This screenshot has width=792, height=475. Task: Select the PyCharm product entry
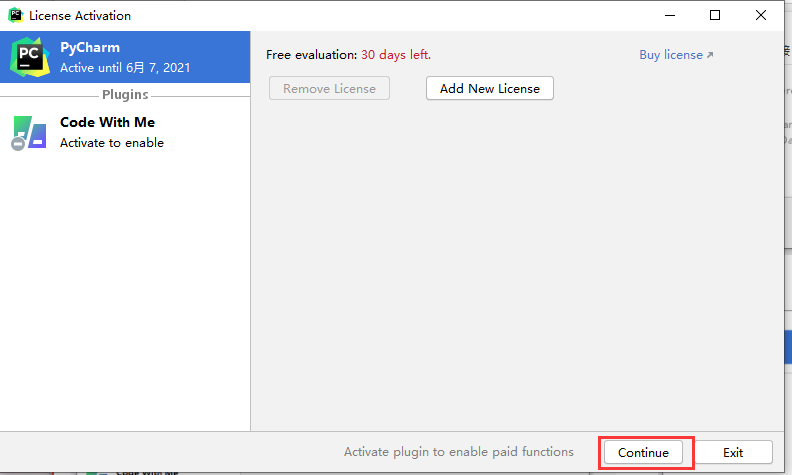click(125, 57)
